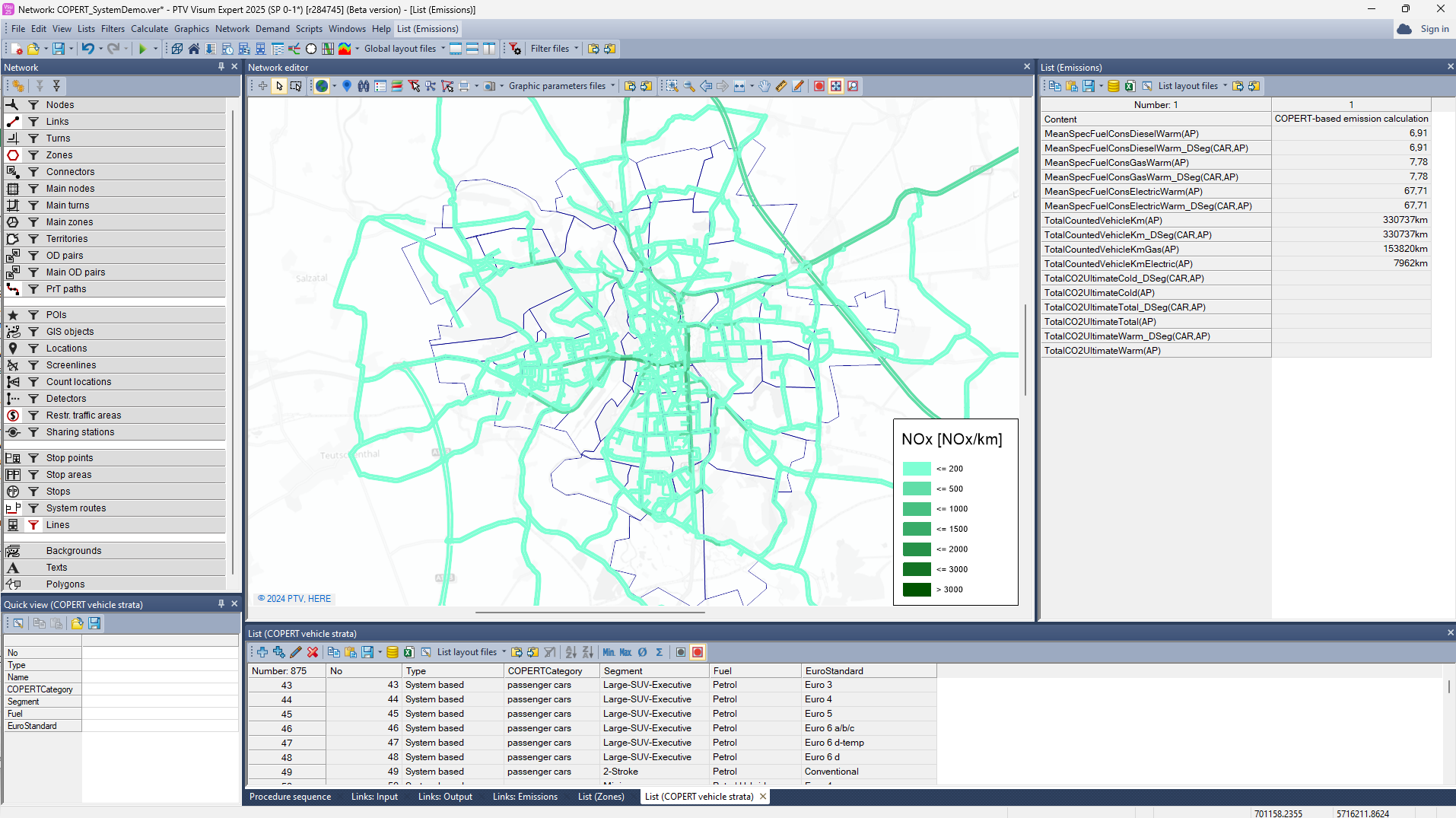Screen dimensions: 1456x818
Task: Expand the run procedure dropdown arrow
Action: (155, 49)
